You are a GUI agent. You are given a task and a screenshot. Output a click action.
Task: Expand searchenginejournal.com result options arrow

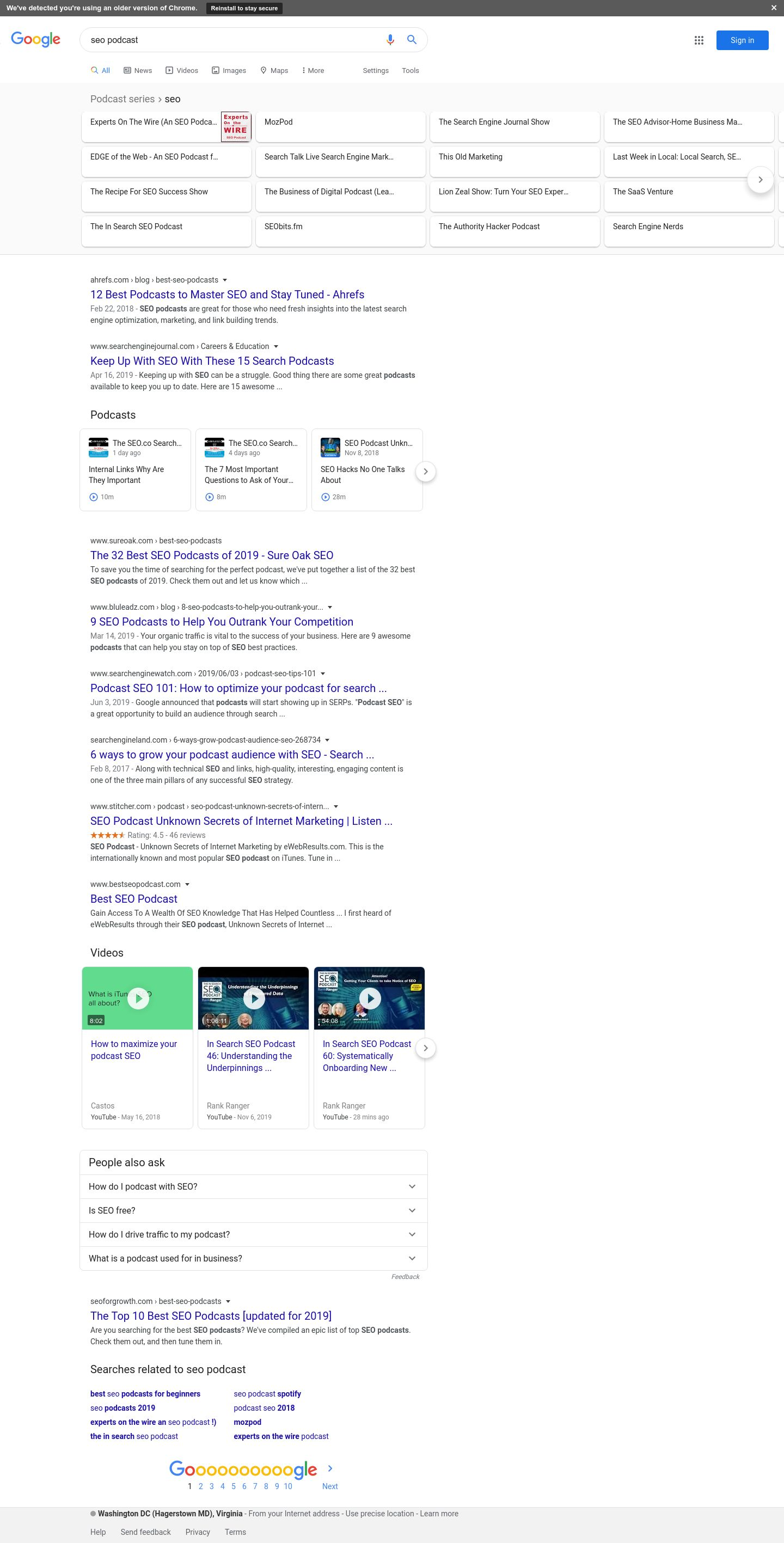pos(276,346)
